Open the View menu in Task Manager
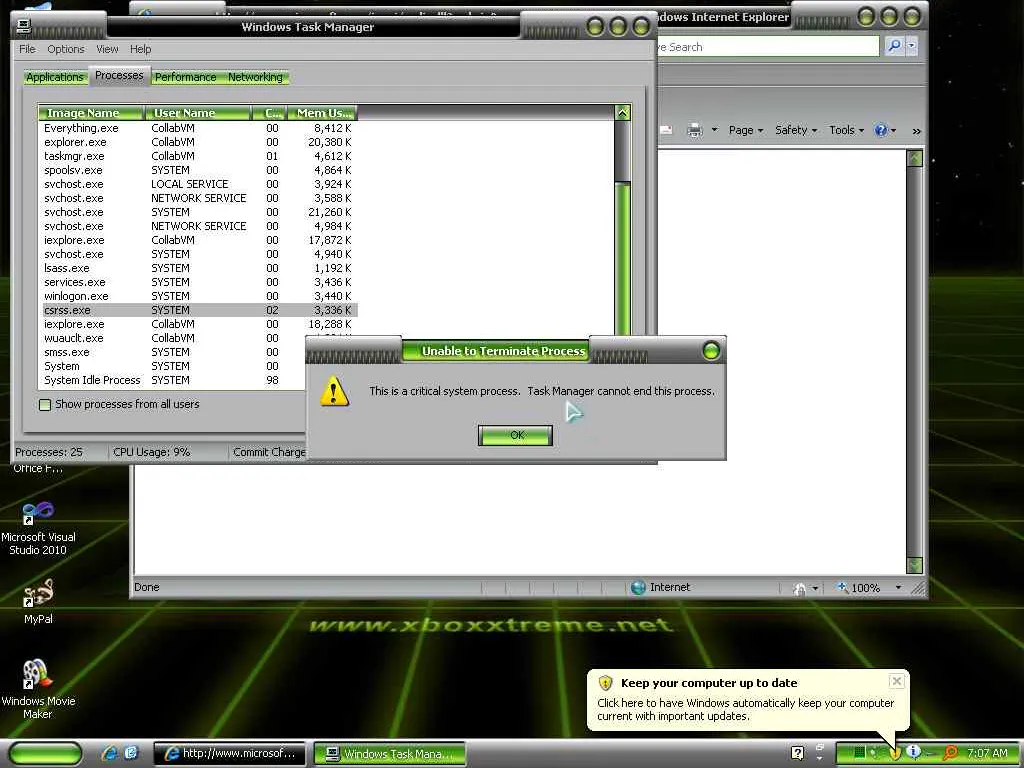 [107, 49]
